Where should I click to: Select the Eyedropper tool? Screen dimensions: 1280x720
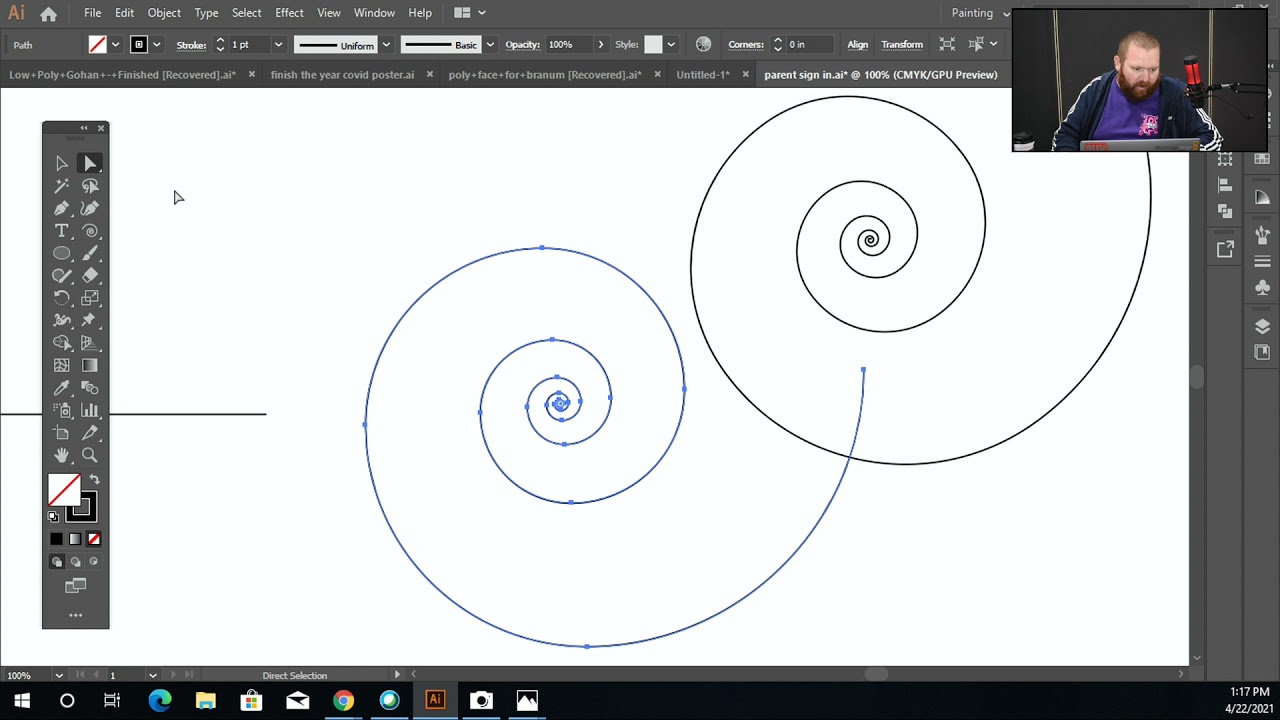[x=61, y=388]
